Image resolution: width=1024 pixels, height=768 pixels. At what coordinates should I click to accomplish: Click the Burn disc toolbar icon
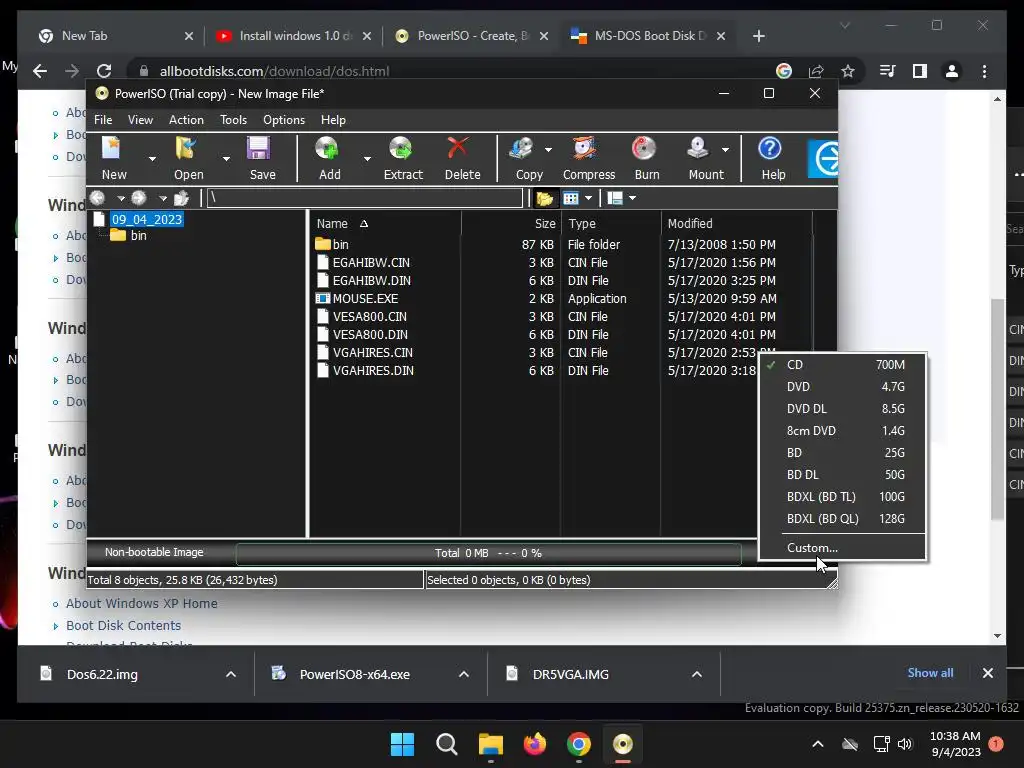click(644, 149)
